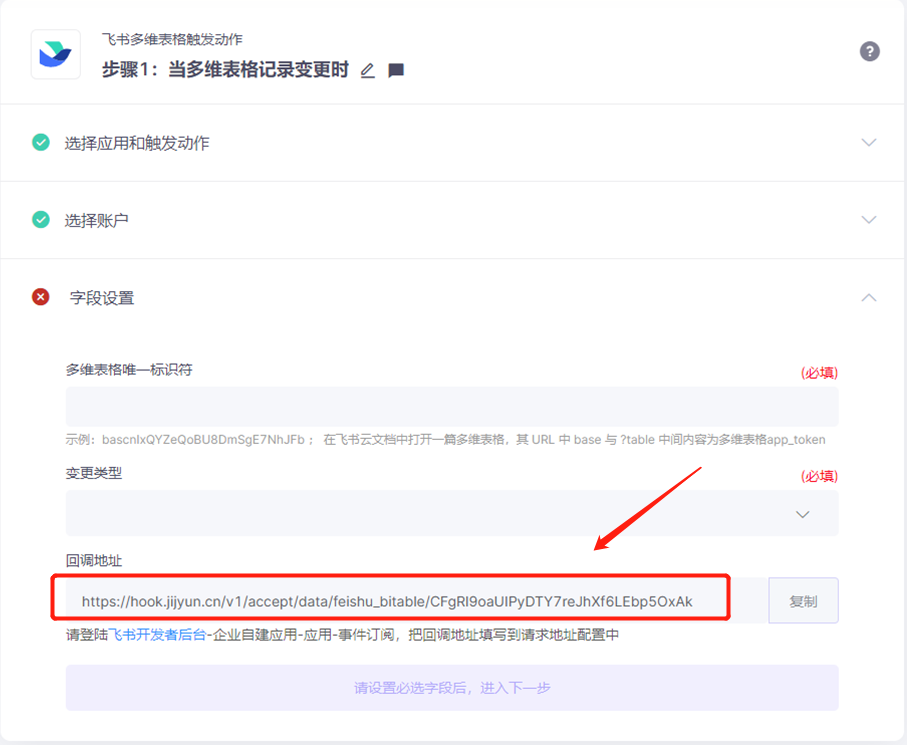Viewport: 907px width, 745px height.
Task: Click 请设置必选字段后，进入下一步 button
Action: click(x=452, y=688)
